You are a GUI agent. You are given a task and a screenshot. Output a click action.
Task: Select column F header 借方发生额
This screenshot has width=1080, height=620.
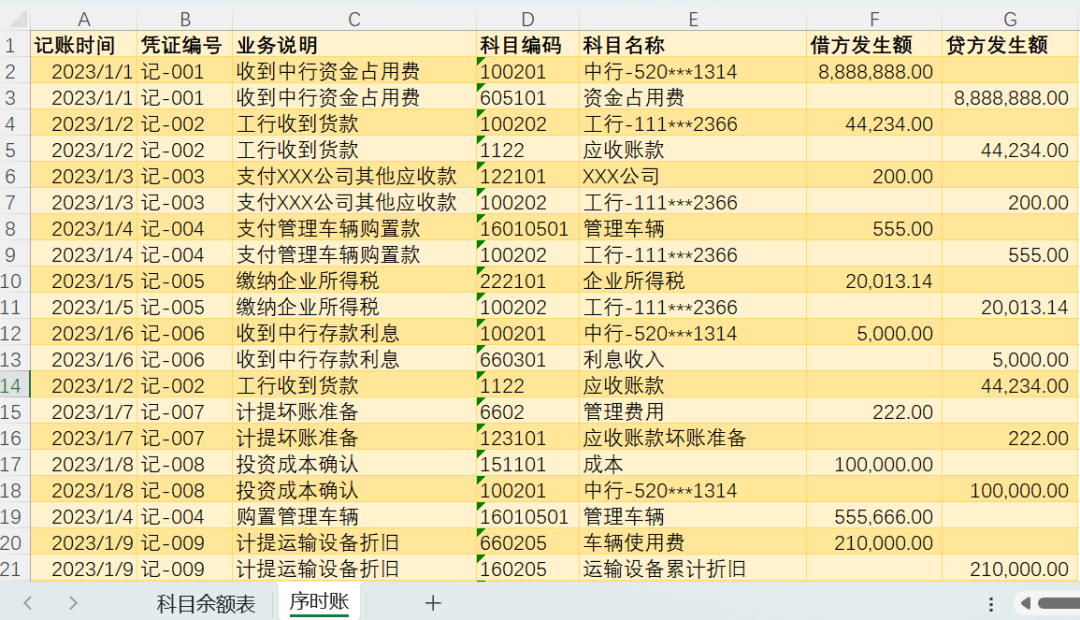click(x=873, y=19)
